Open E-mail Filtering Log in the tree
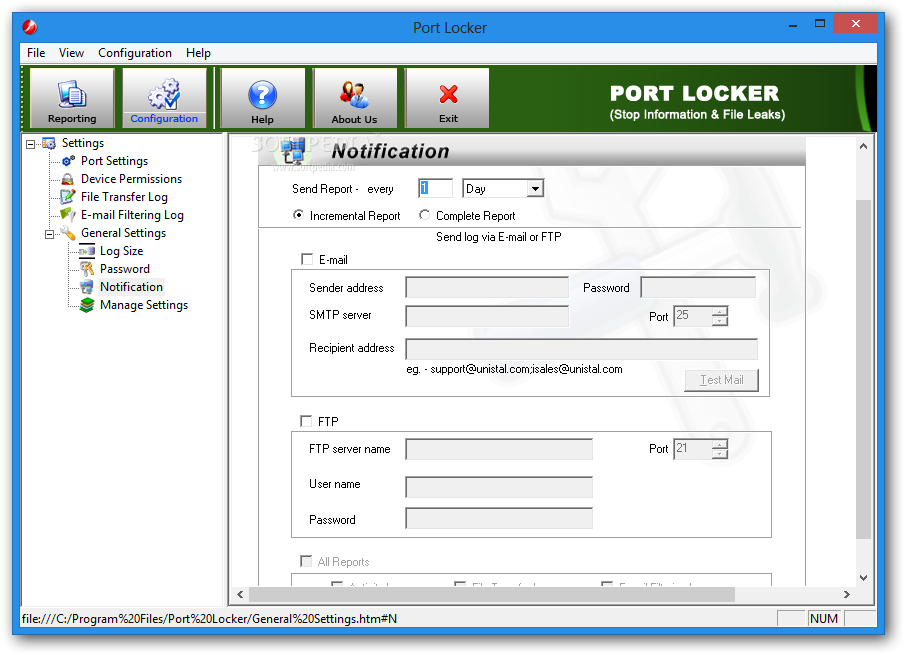The height and width of the screenshot is (655, 905). (132, 215)
